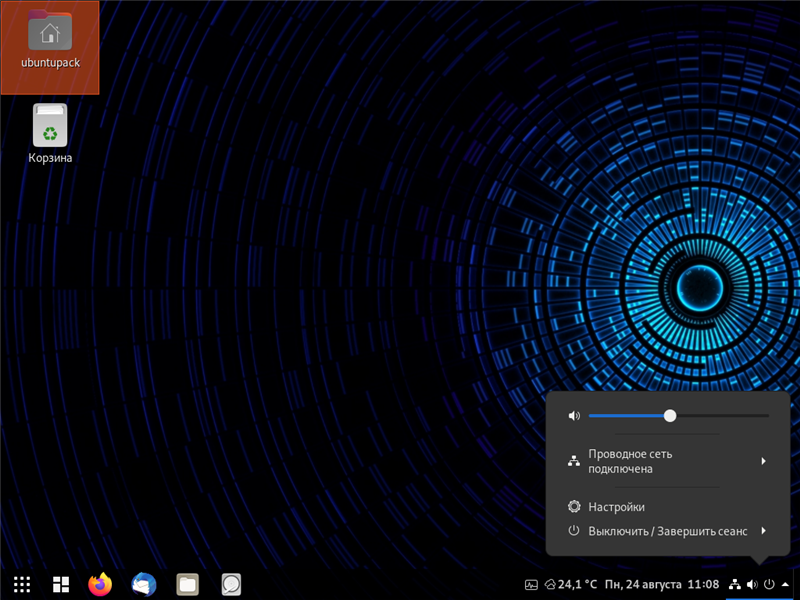Image resolution: width=800 pixels, height=600 pixels.
Task: Expand the Проводное сеть подключена submenu
Action: point(667,461)
